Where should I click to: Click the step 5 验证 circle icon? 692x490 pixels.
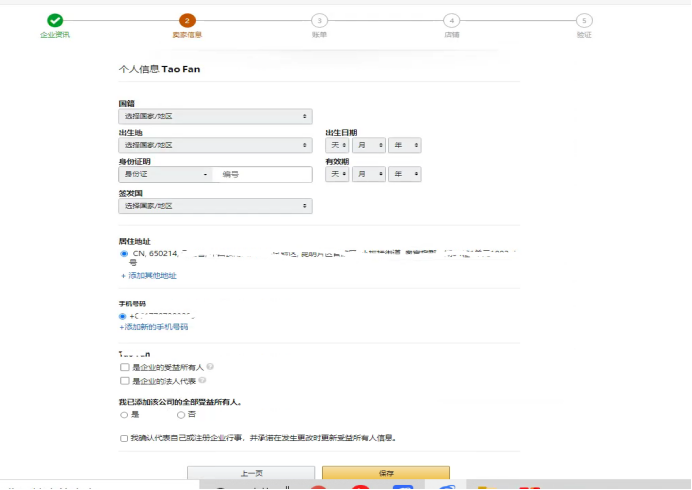click(584, 20)
